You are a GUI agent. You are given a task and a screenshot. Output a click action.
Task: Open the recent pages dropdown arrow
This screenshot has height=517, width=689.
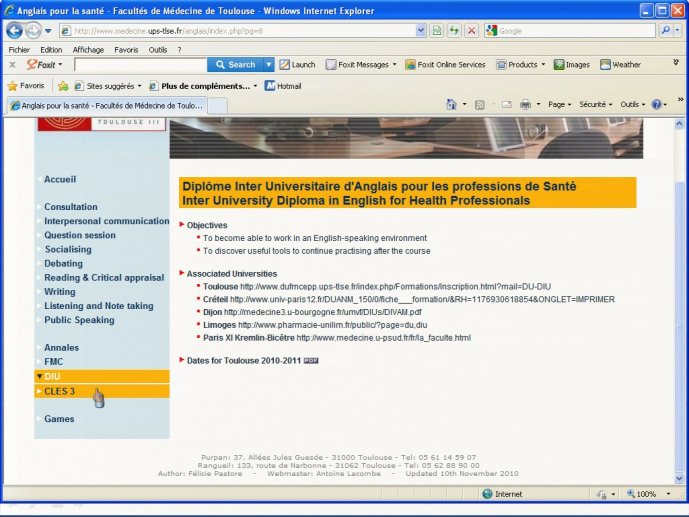48,31
